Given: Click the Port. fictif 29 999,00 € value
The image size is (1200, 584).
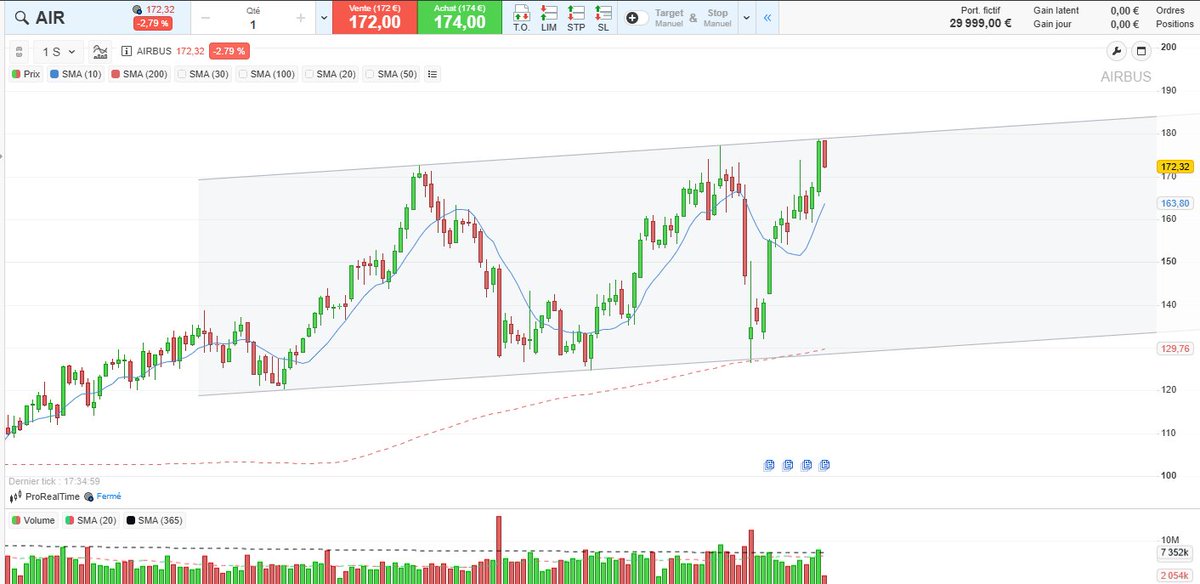Looking at the screenshot, I should (982, 25).
